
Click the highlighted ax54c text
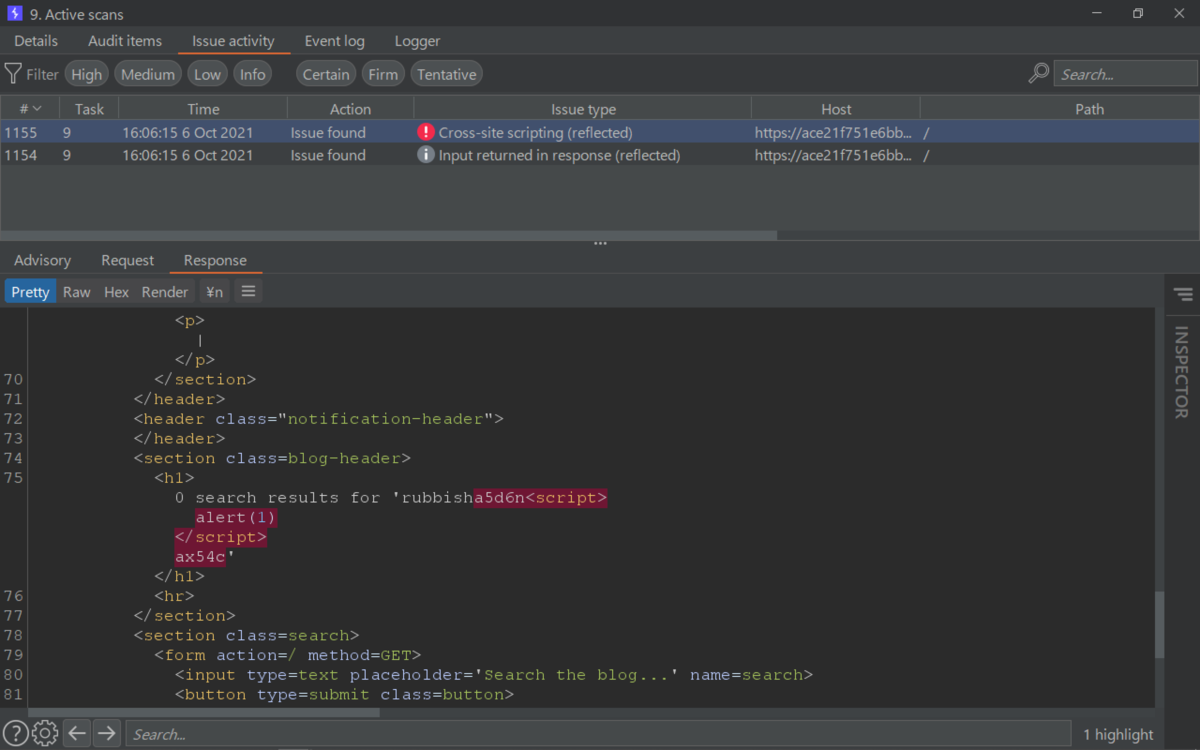click(200, 557)
